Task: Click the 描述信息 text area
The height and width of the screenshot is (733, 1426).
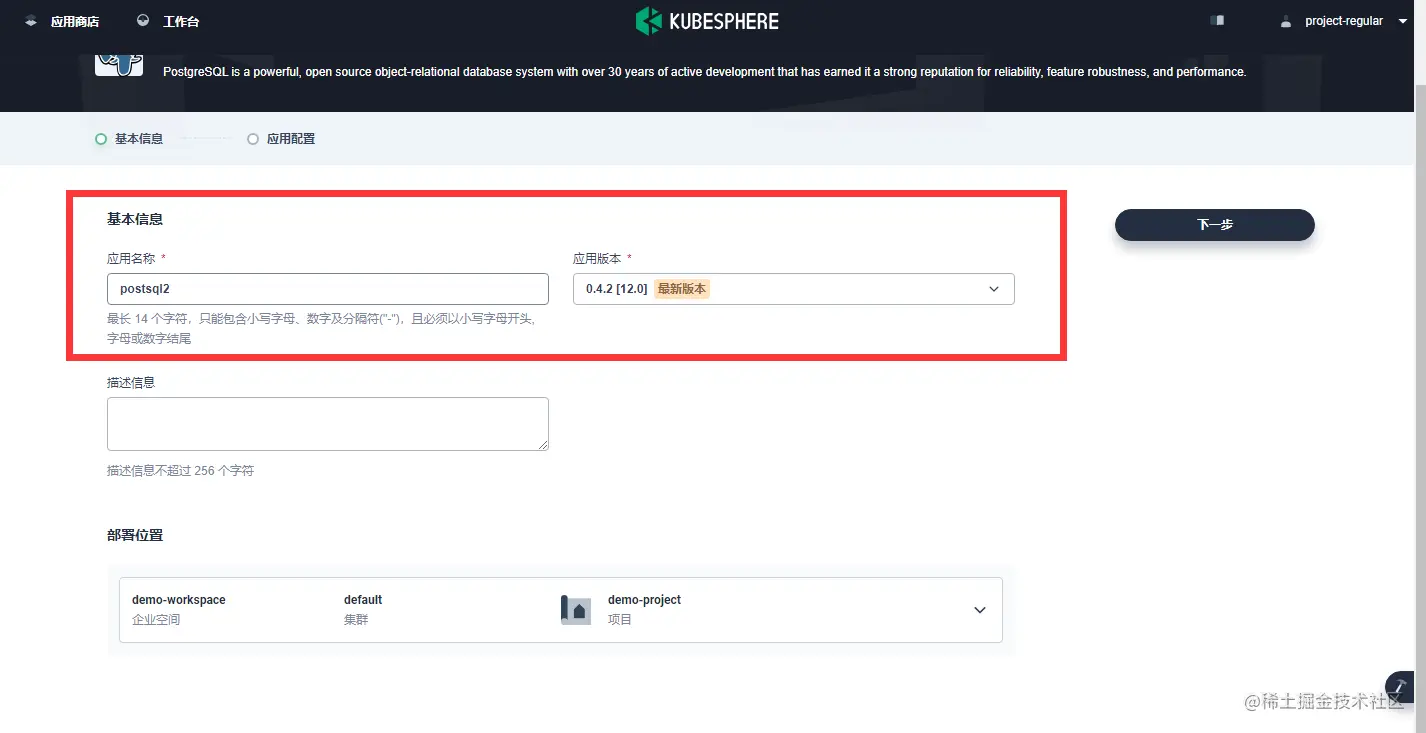Action: [x=328, y=424]
